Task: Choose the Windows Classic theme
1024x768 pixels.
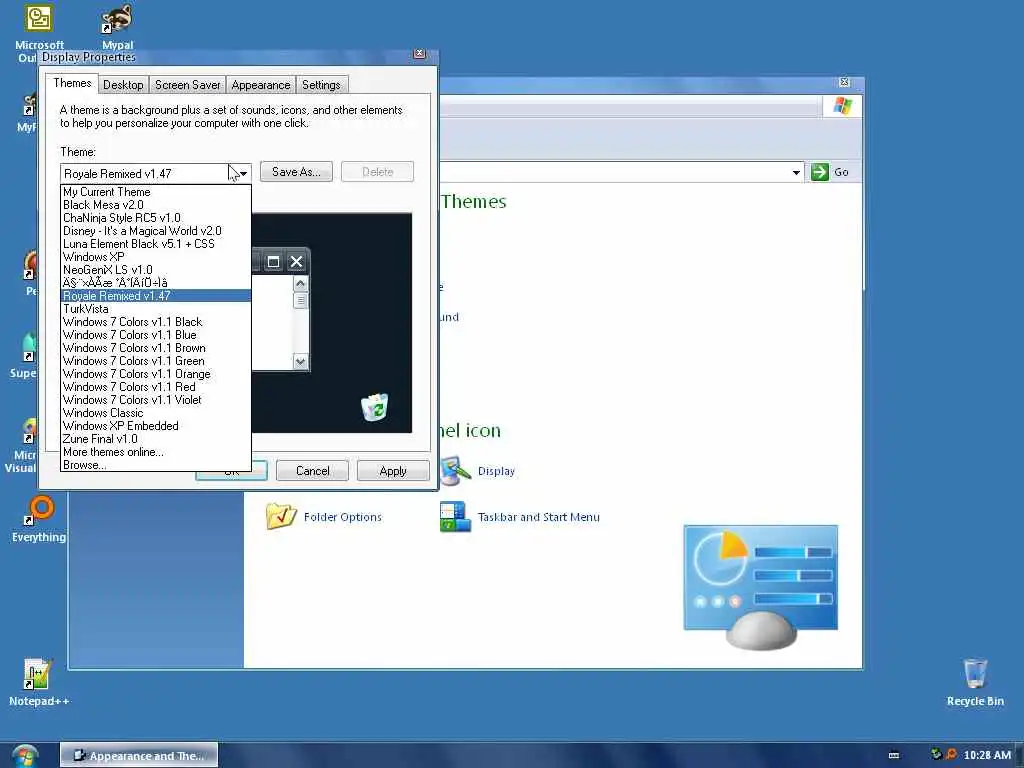Action: click(x=155, y=413)
